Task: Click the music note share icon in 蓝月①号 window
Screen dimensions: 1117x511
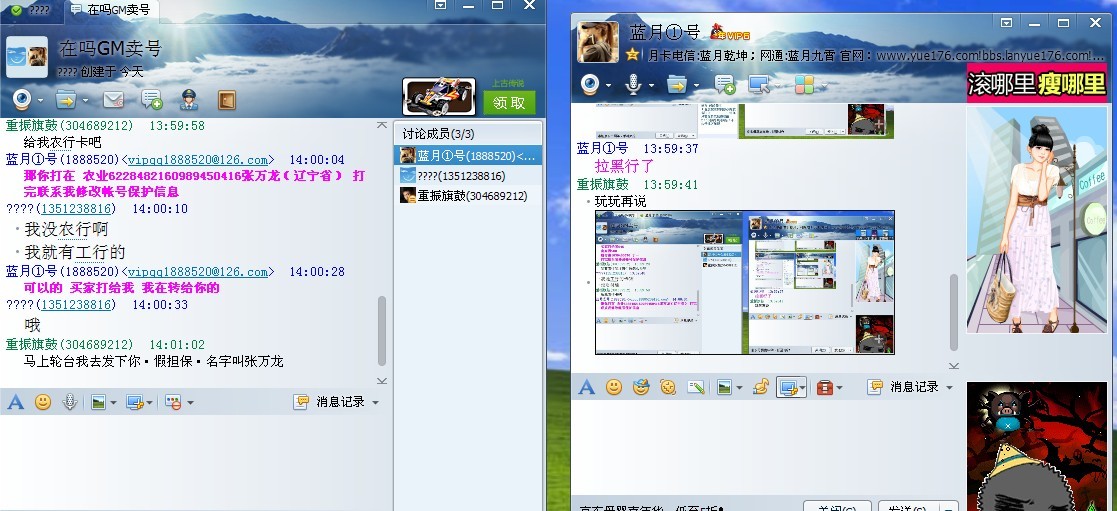Action: (x=762, y=387)
